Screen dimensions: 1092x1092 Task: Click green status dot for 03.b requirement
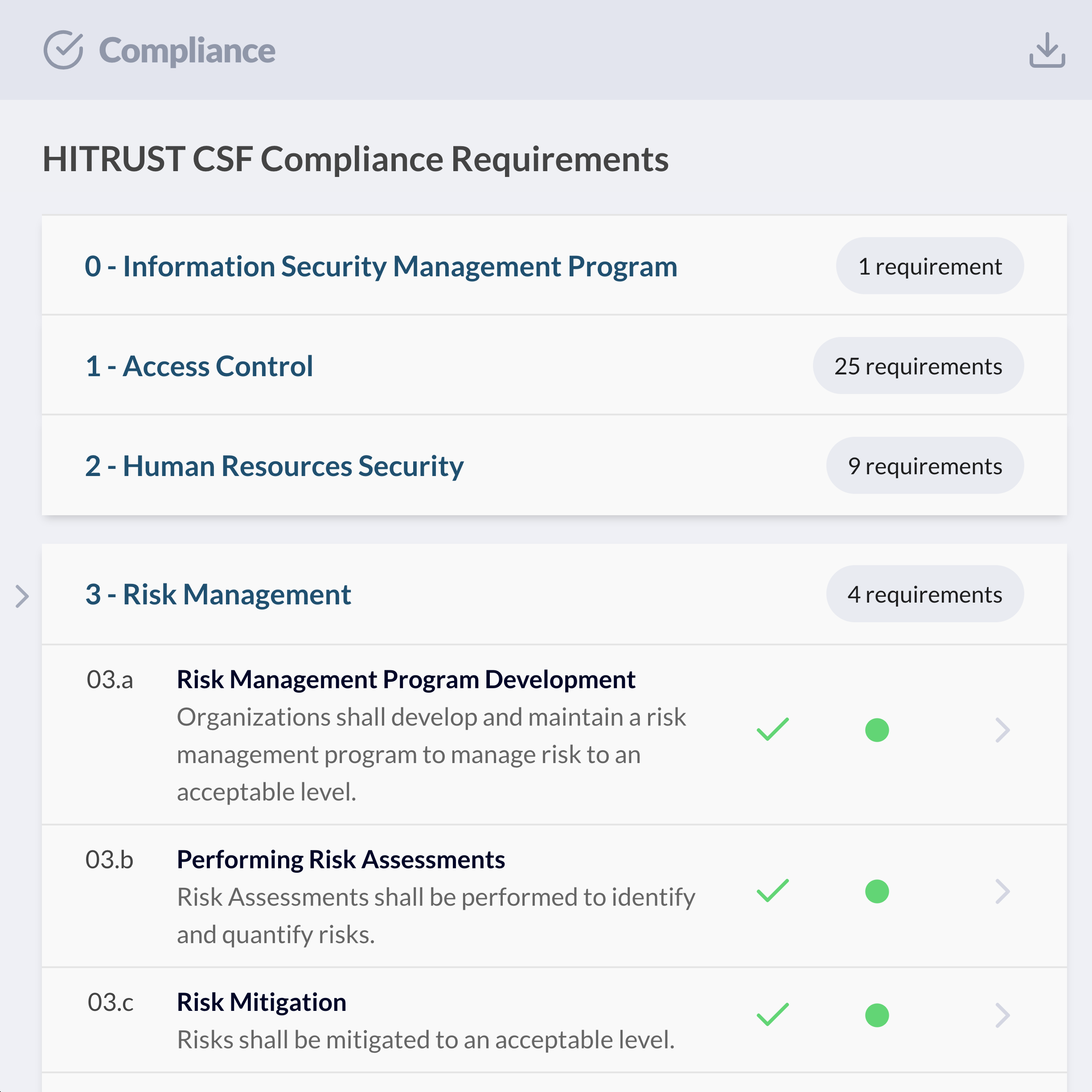click(877, 891)
